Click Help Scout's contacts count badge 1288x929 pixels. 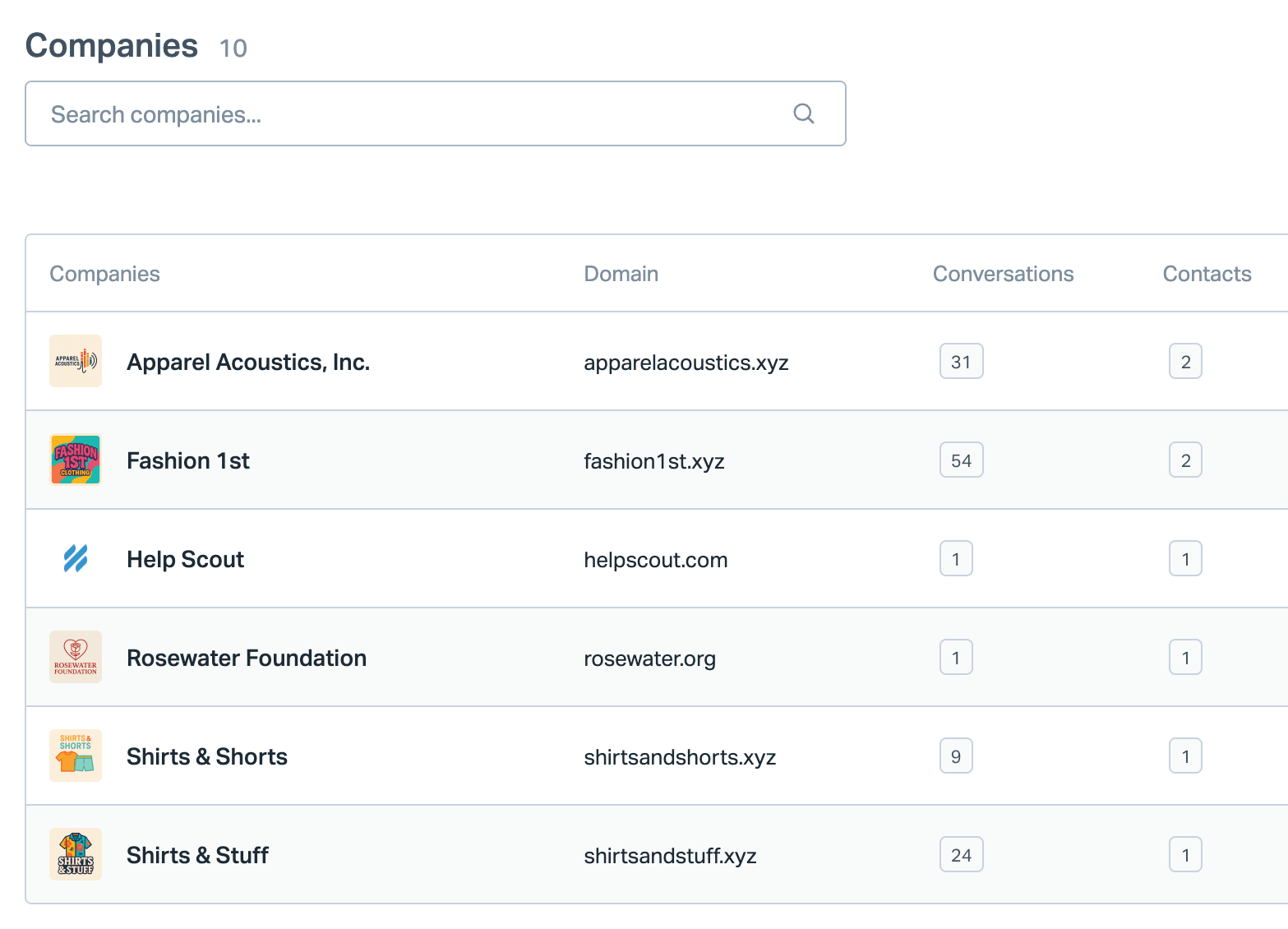[1185, 558]
